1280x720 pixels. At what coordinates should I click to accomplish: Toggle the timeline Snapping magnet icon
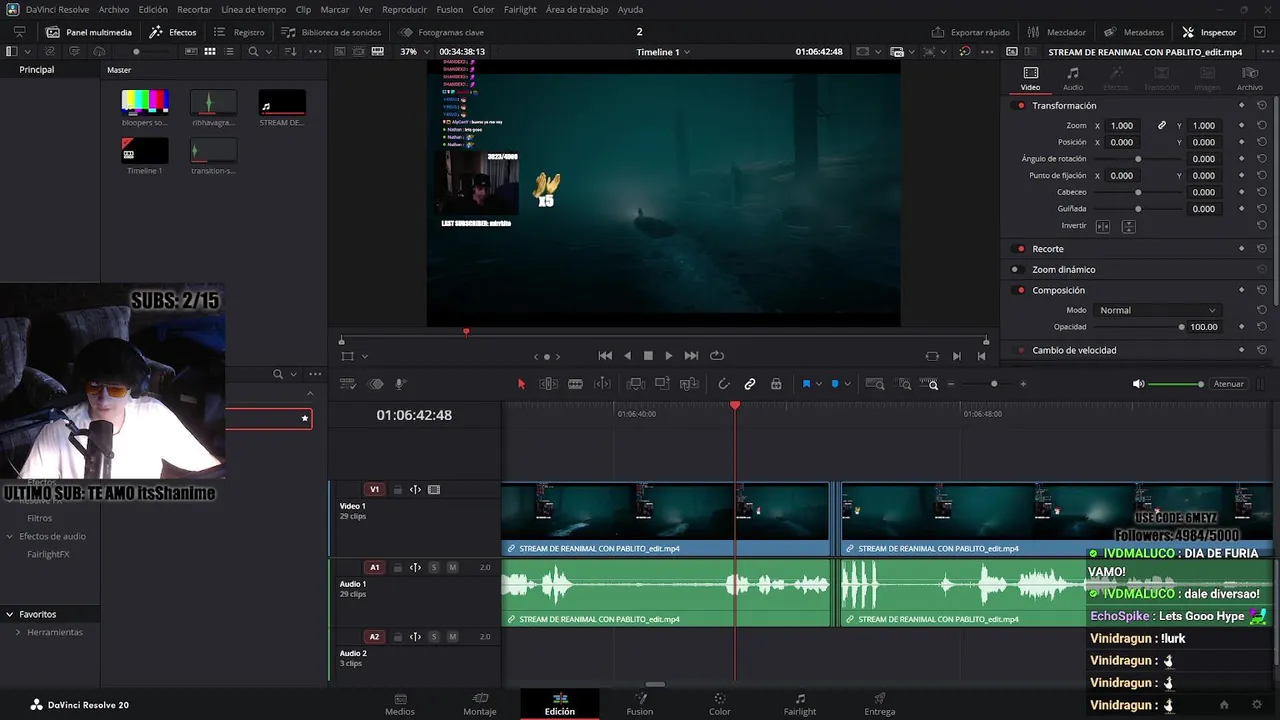point(724,384)
